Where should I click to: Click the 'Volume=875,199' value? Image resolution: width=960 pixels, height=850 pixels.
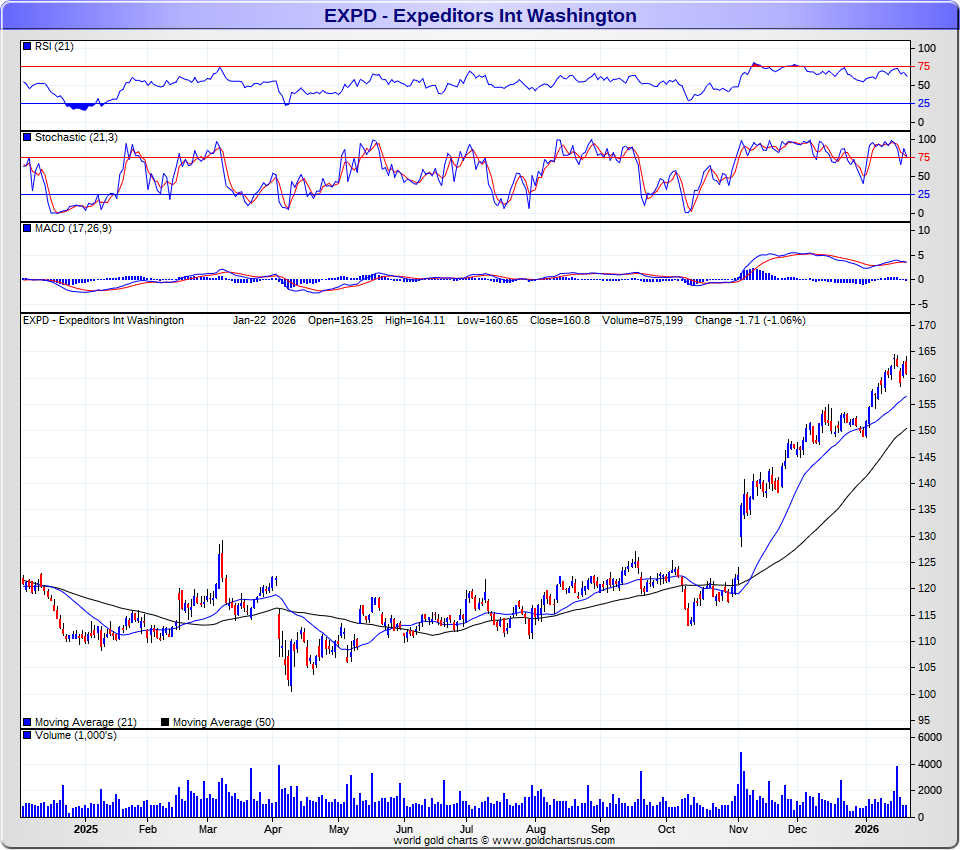tap(642, 320)
